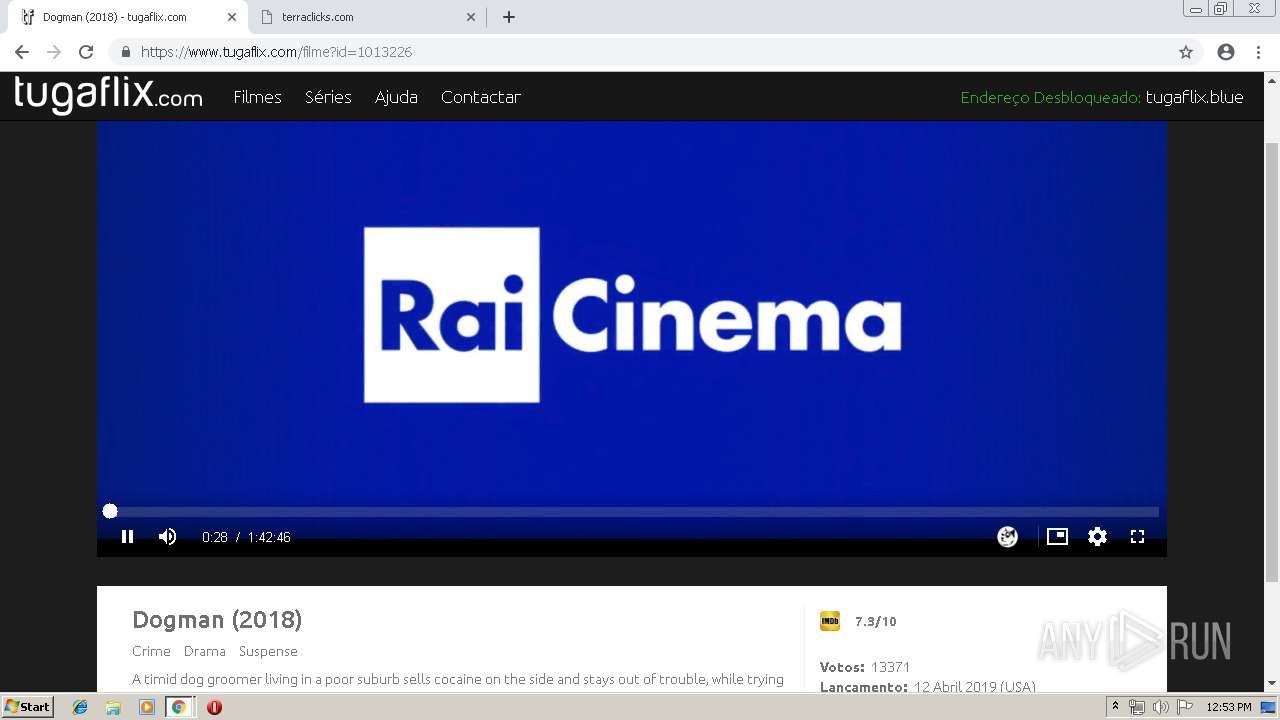Open the Séries menu
This screenshot has width=1280, height=720.
[328, 97]
